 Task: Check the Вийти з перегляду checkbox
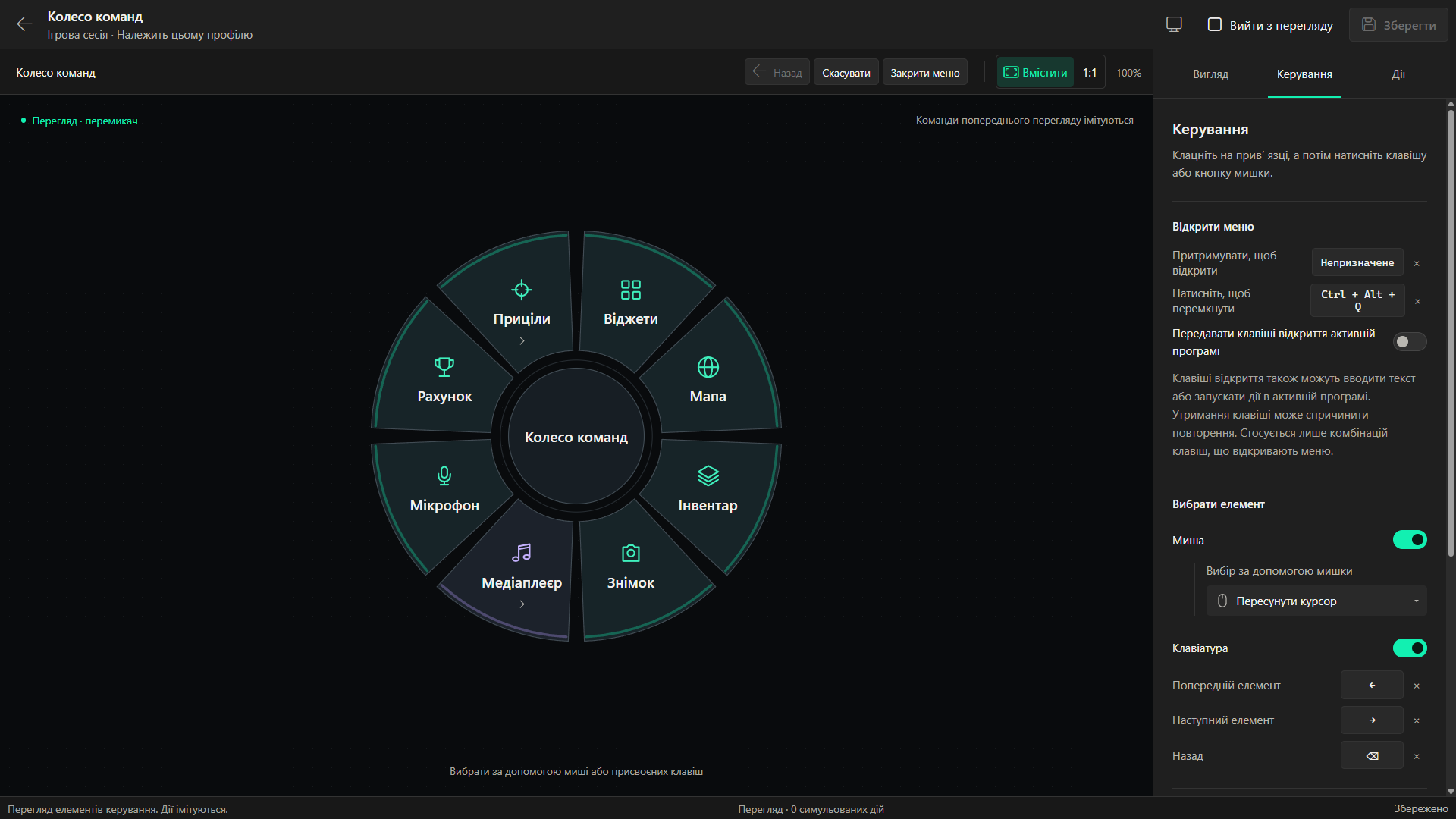pos(1215,25)
